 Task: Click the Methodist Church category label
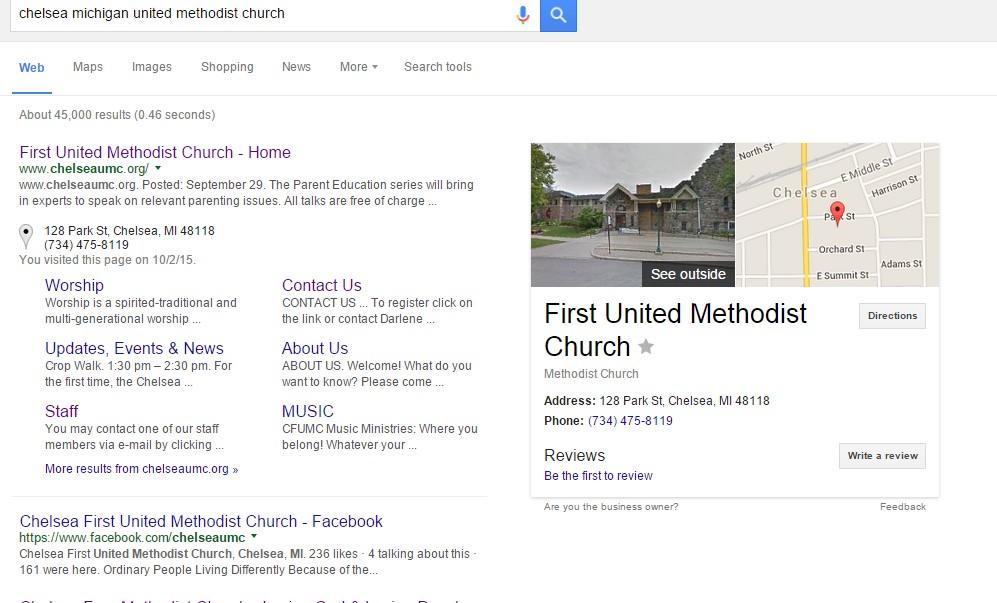[591, 374]
